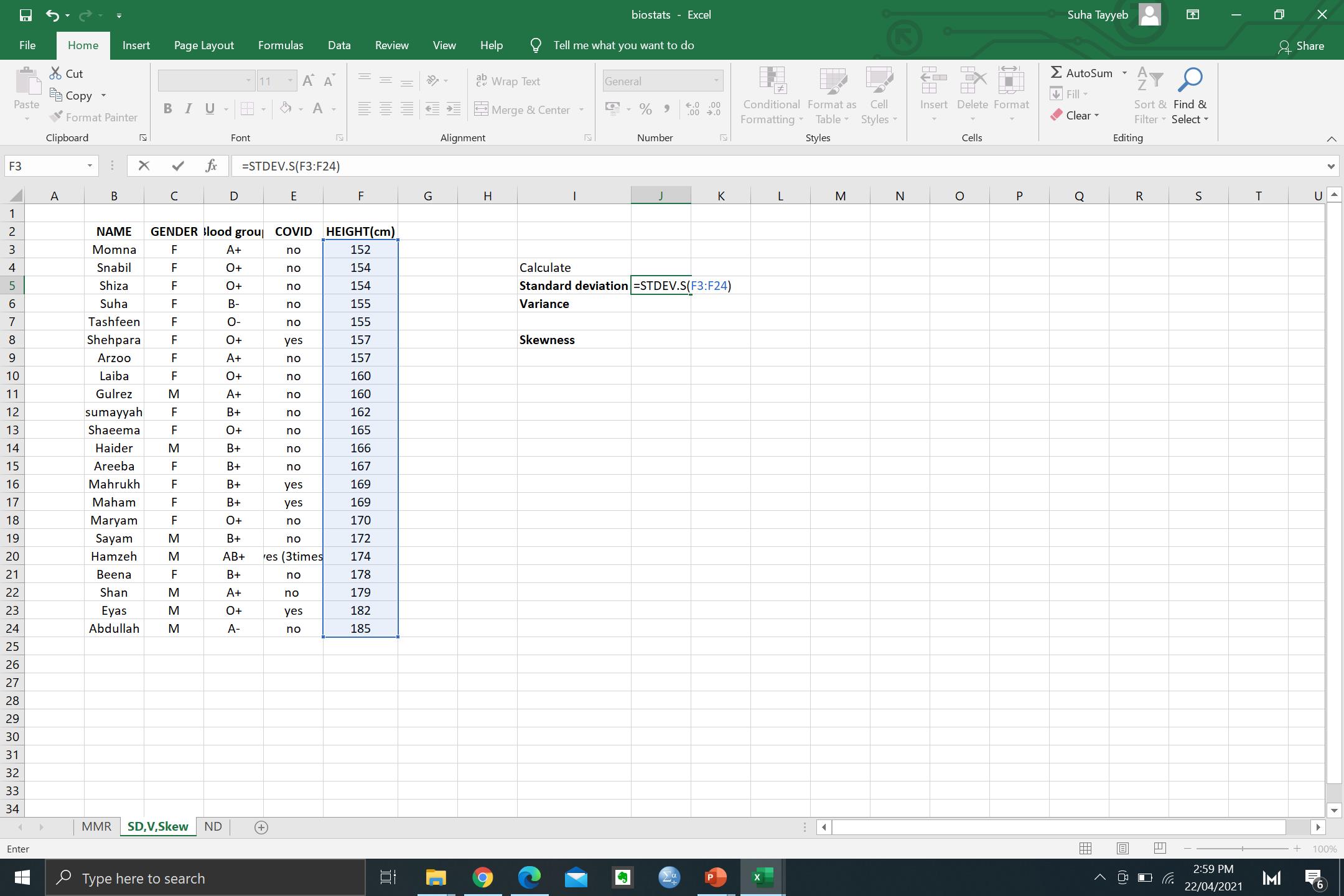Cancel formula entry with X icon

point(144,166)
